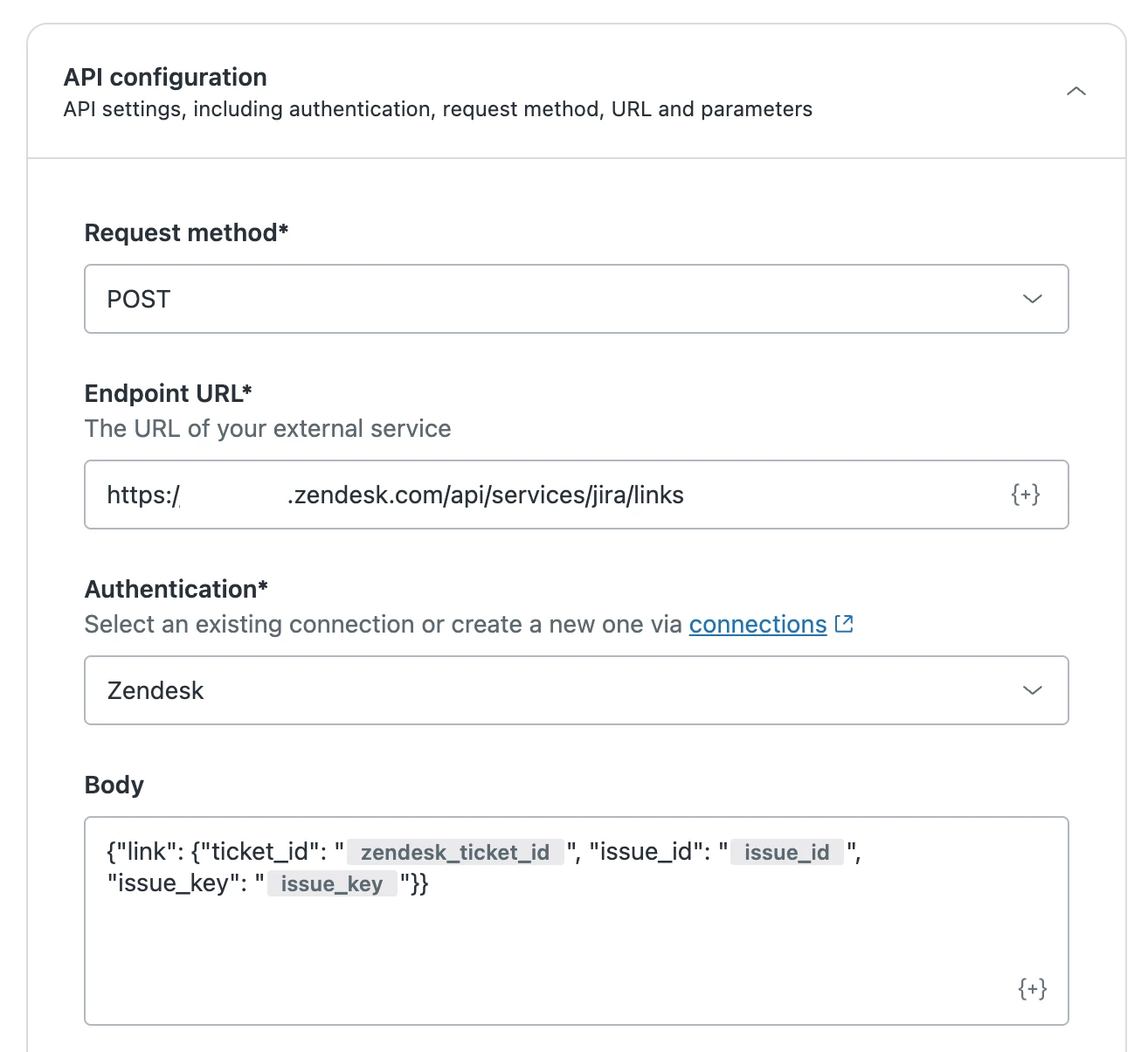Click the Body label
Image resolution: width=1148 pixels, height=1052 pixels.
pyautogui.click(x=114, y=785)
